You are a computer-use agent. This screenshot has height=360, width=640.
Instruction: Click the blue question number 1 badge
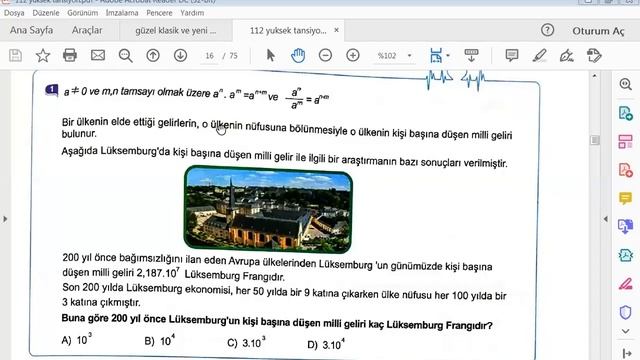pos(52,89)
